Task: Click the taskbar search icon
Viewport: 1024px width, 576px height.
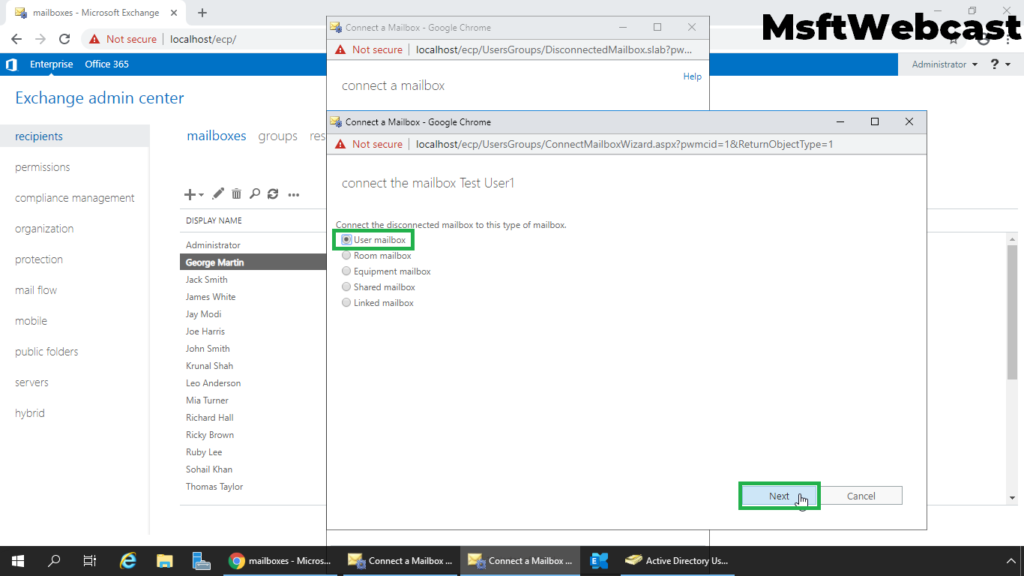Action: coord(54,560)
